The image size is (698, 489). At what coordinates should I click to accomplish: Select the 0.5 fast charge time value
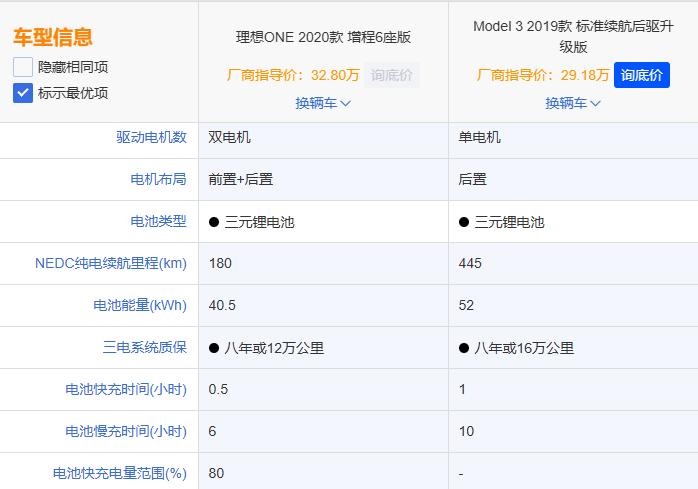pos(218,389)
